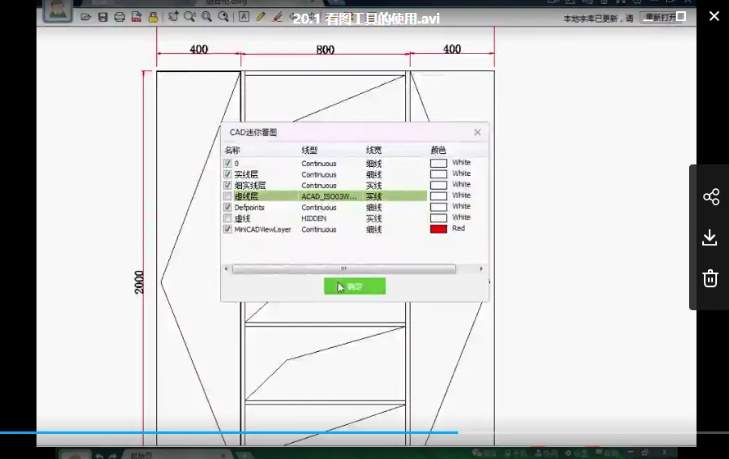Print the drawing with the printer icon
729x459 pixels.
[x=119, y=17]
